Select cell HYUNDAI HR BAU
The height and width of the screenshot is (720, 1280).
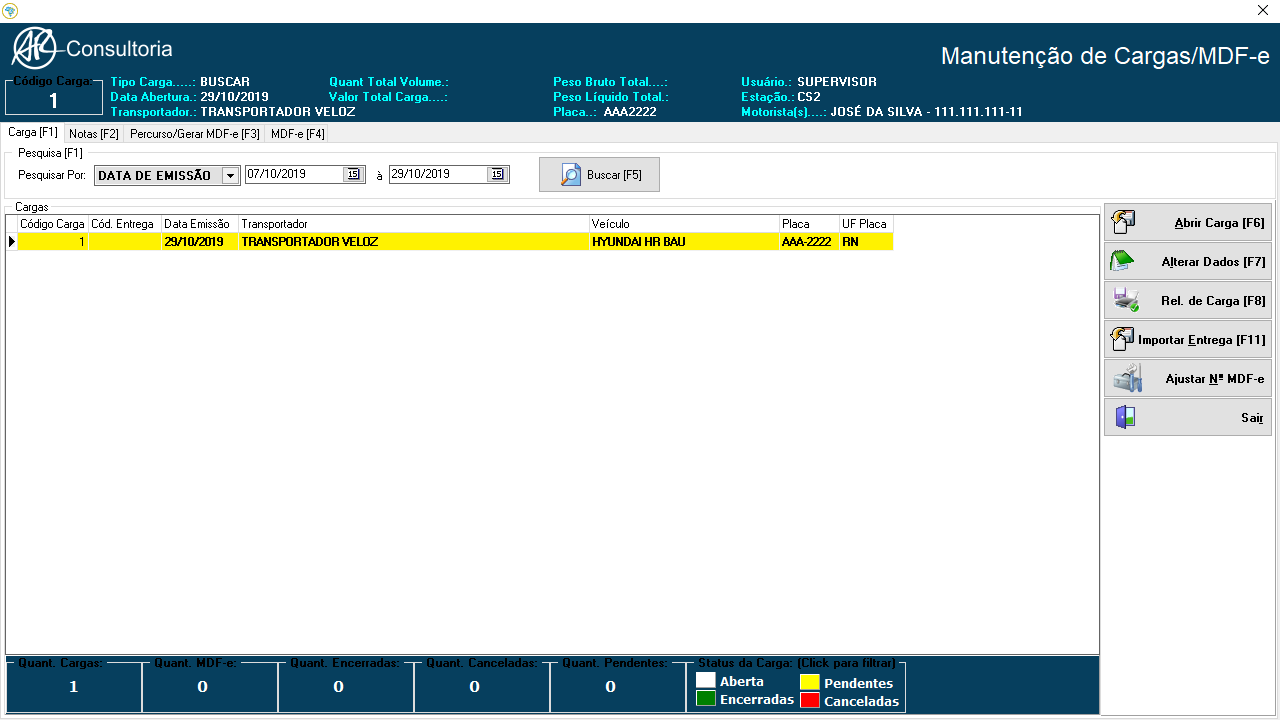[x=684, y=242]
